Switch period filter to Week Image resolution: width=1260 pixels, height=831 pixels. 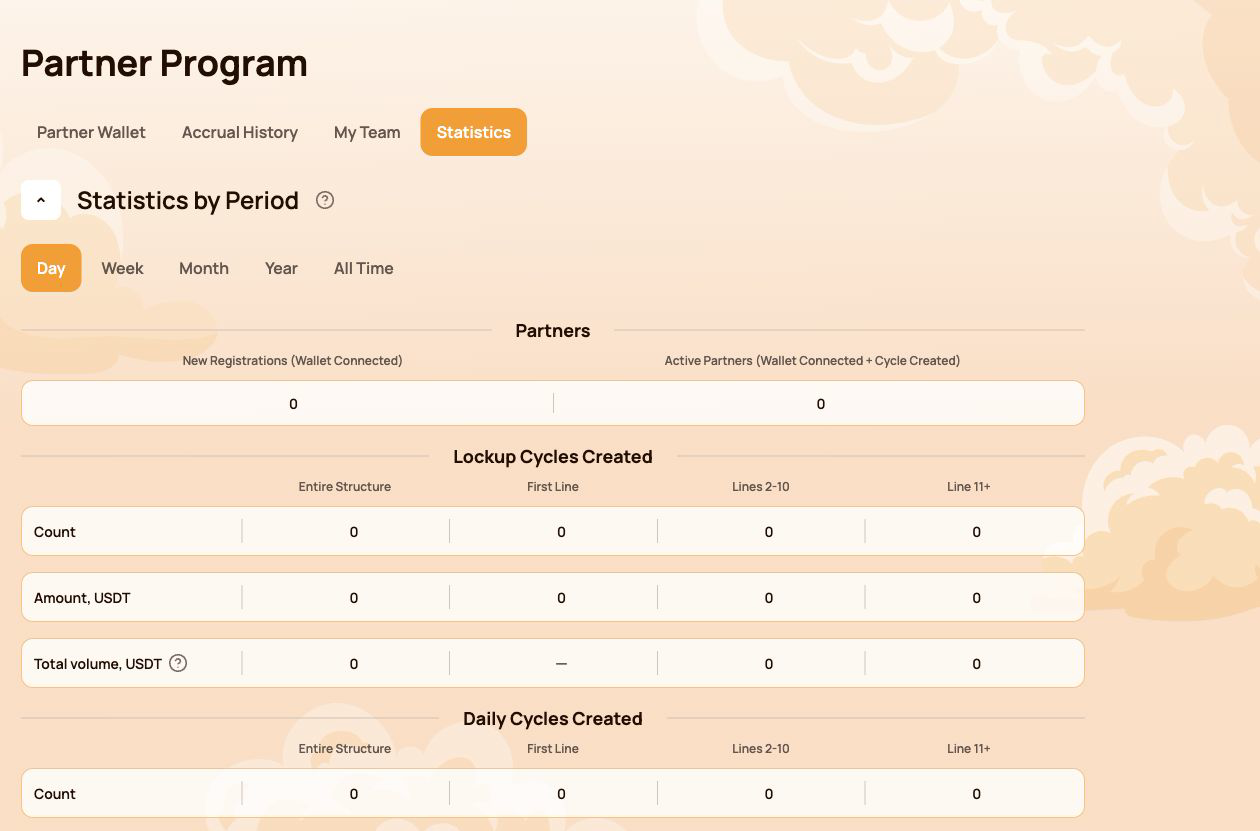(x=123, y=268)
